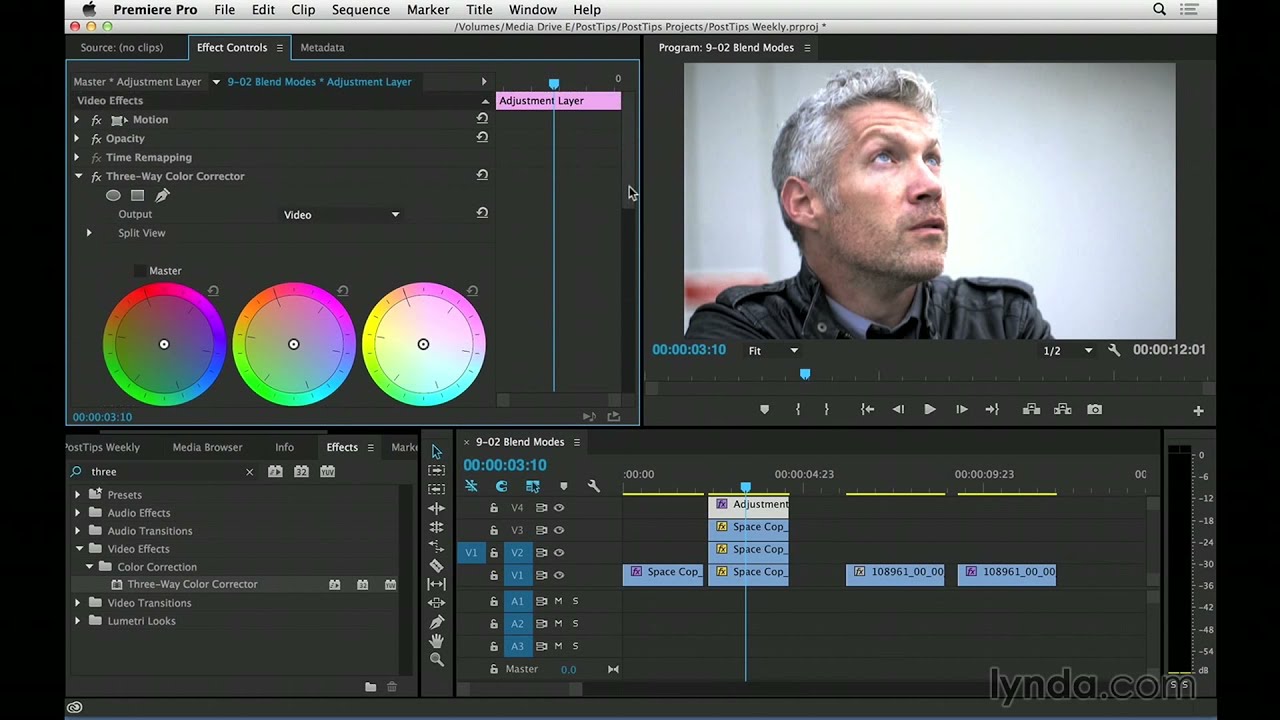Toggle sync lock for track V2
This screenshot has width=1280, height=720.
tap(541, 552)
